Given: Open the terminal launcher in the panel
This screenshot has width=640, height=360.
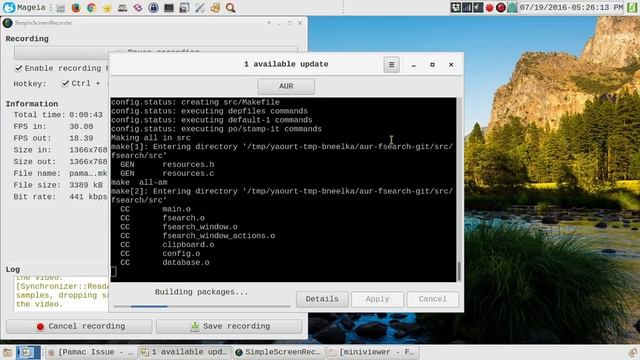Looking at the screenshot, I should [169, 8].
